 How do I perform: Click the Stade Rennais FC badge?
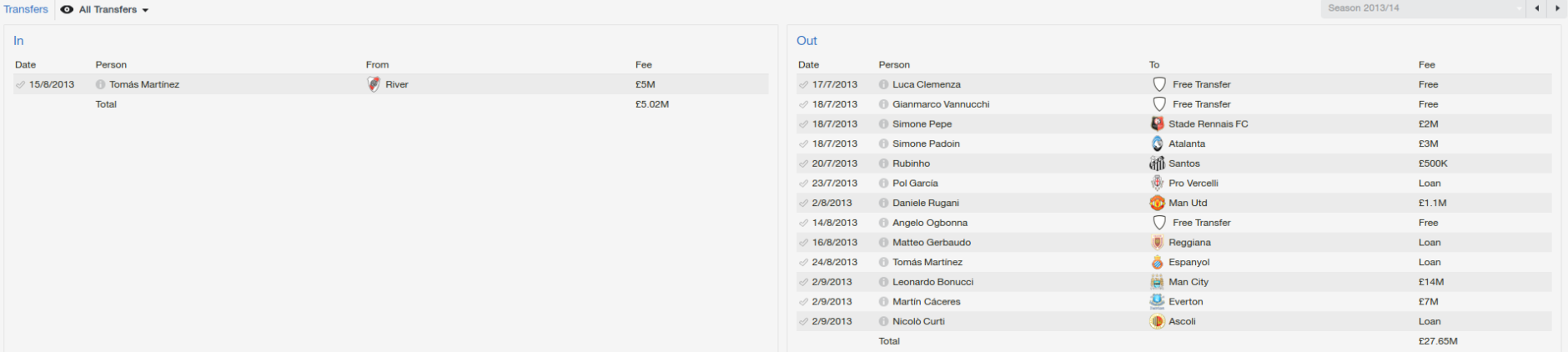tap(1157, 124)
